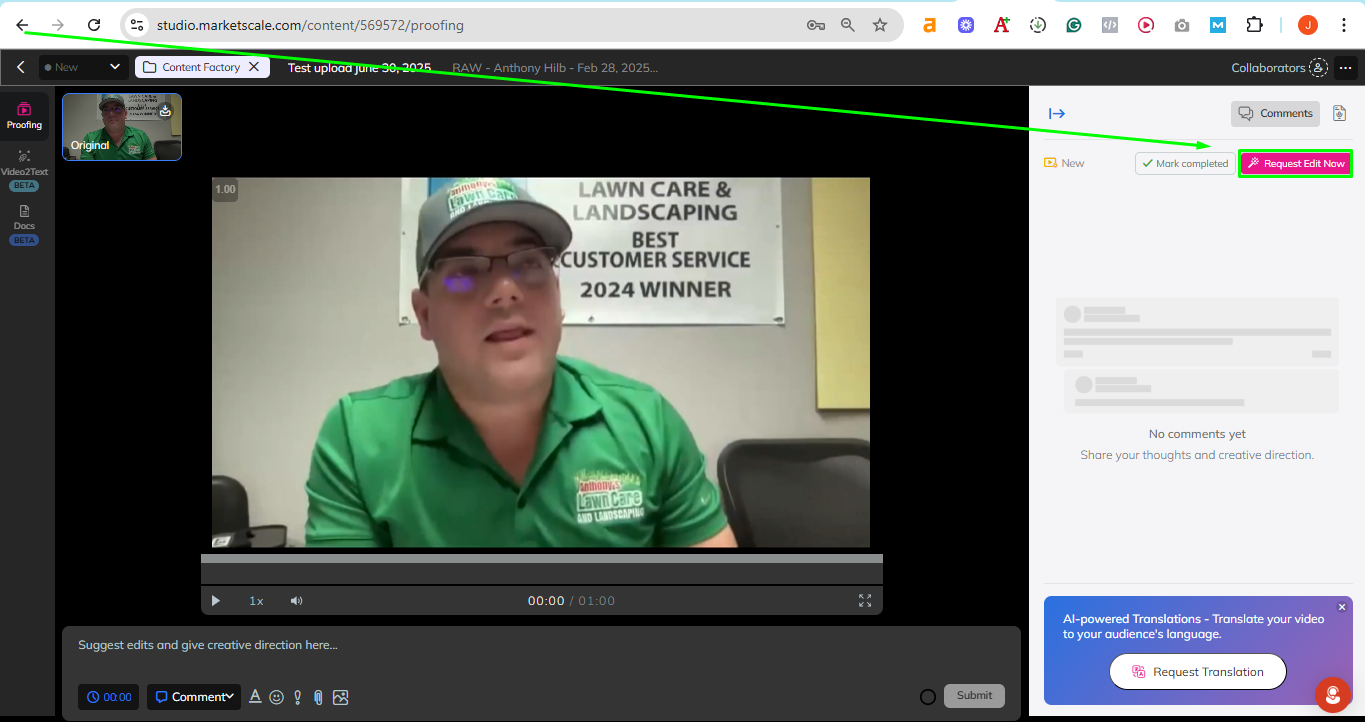Mark comment as important with exclamation icon
The width and height of the screenshot is (1365, 722).
coord(298,697)
